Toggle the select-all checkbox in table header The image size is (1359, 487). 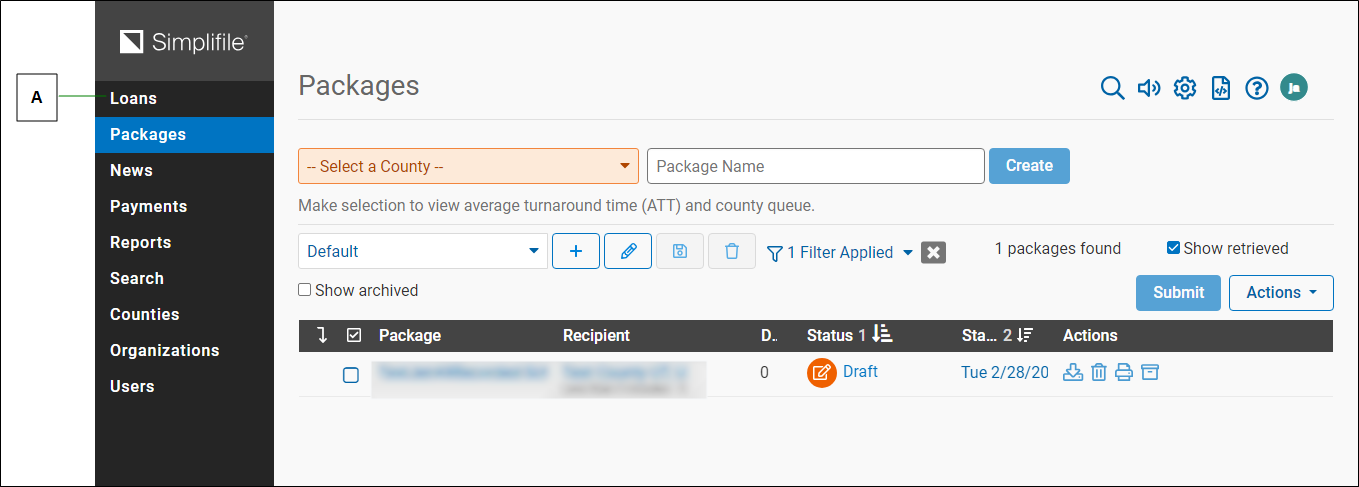tap(354, 336)
